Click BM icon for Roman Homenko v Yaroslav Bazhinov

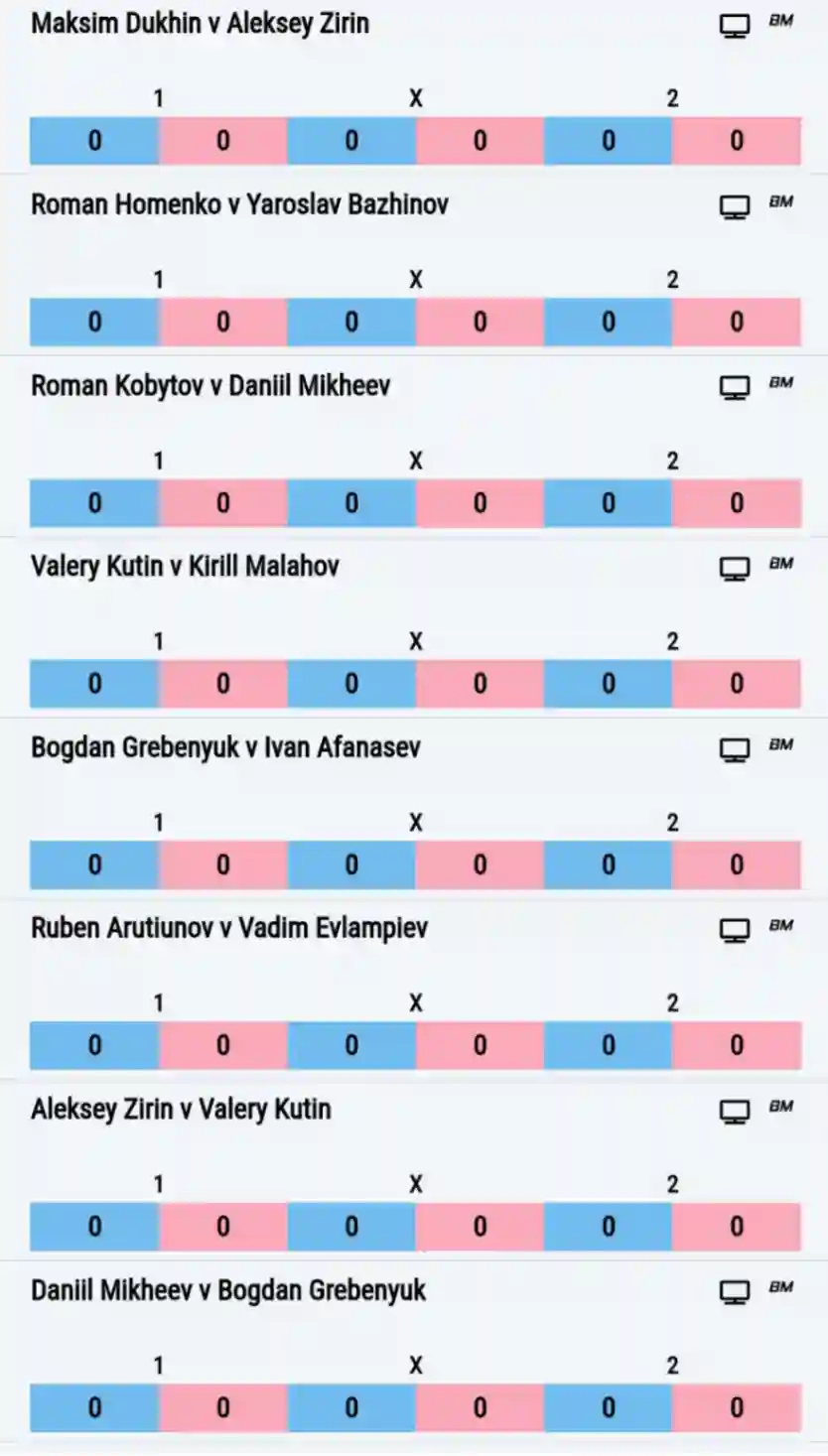[x=781, y=201]
